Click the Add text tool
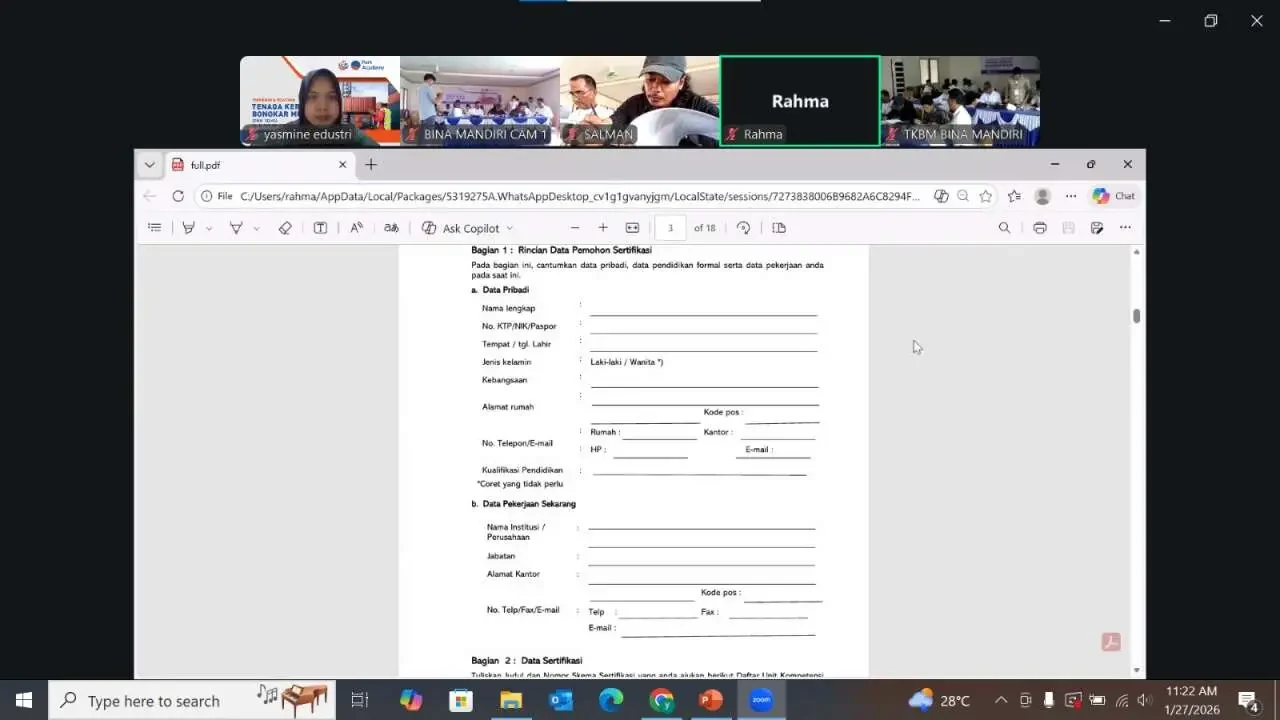The image size is (1280, 720). (320, 228)
